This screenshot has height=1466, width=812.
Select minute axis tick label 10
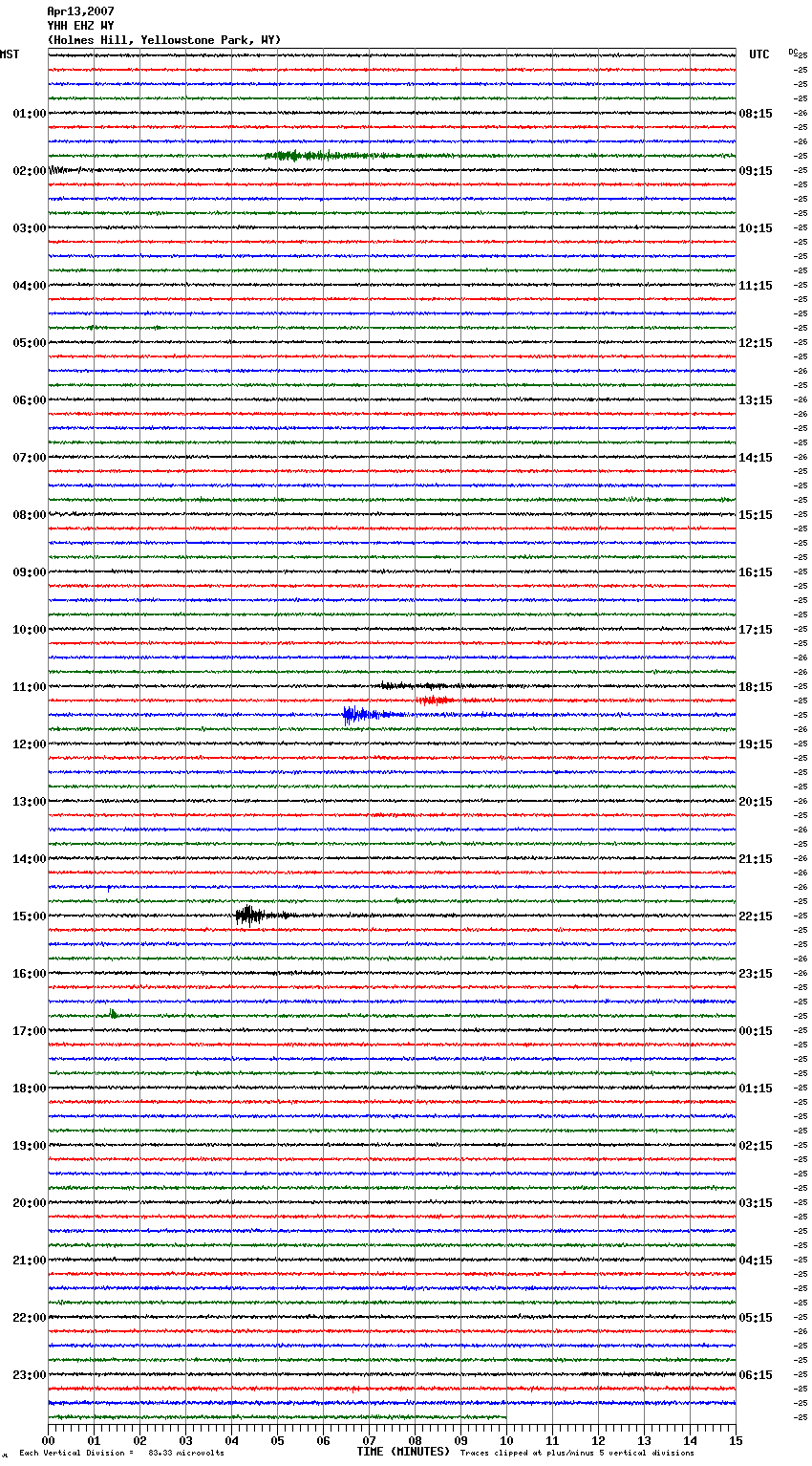click(x=506, y=1440)
